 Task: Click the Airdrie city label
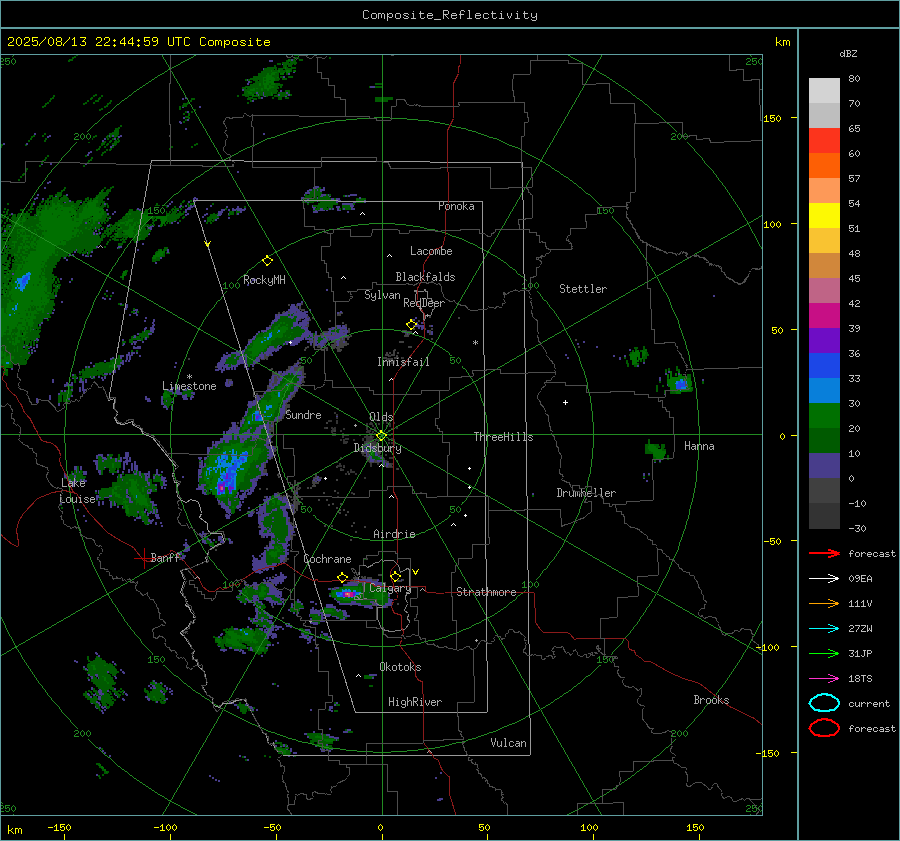click(x=394, y=534)
